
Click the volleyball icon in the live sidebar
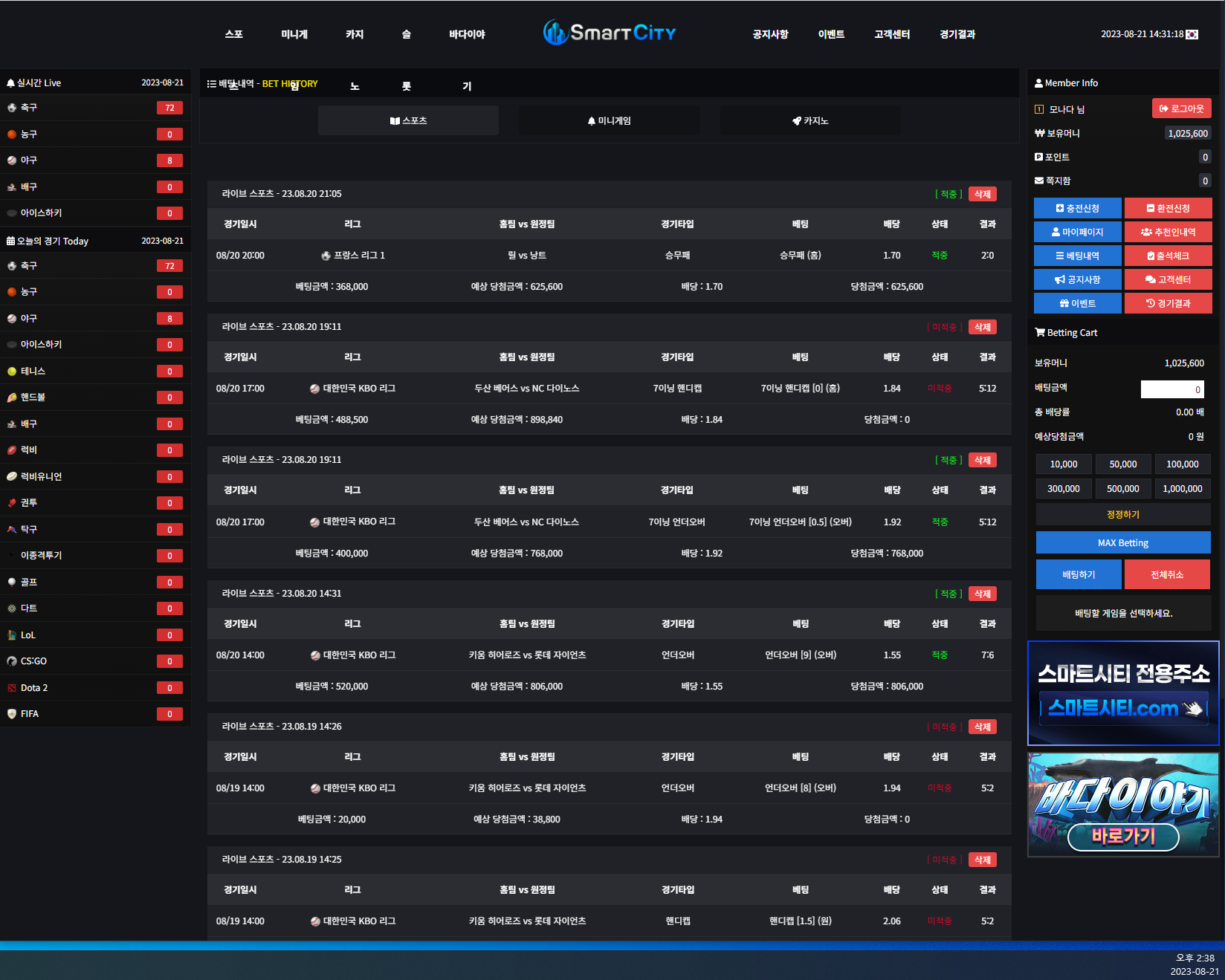pyautogui.click(x=12, y=187)
